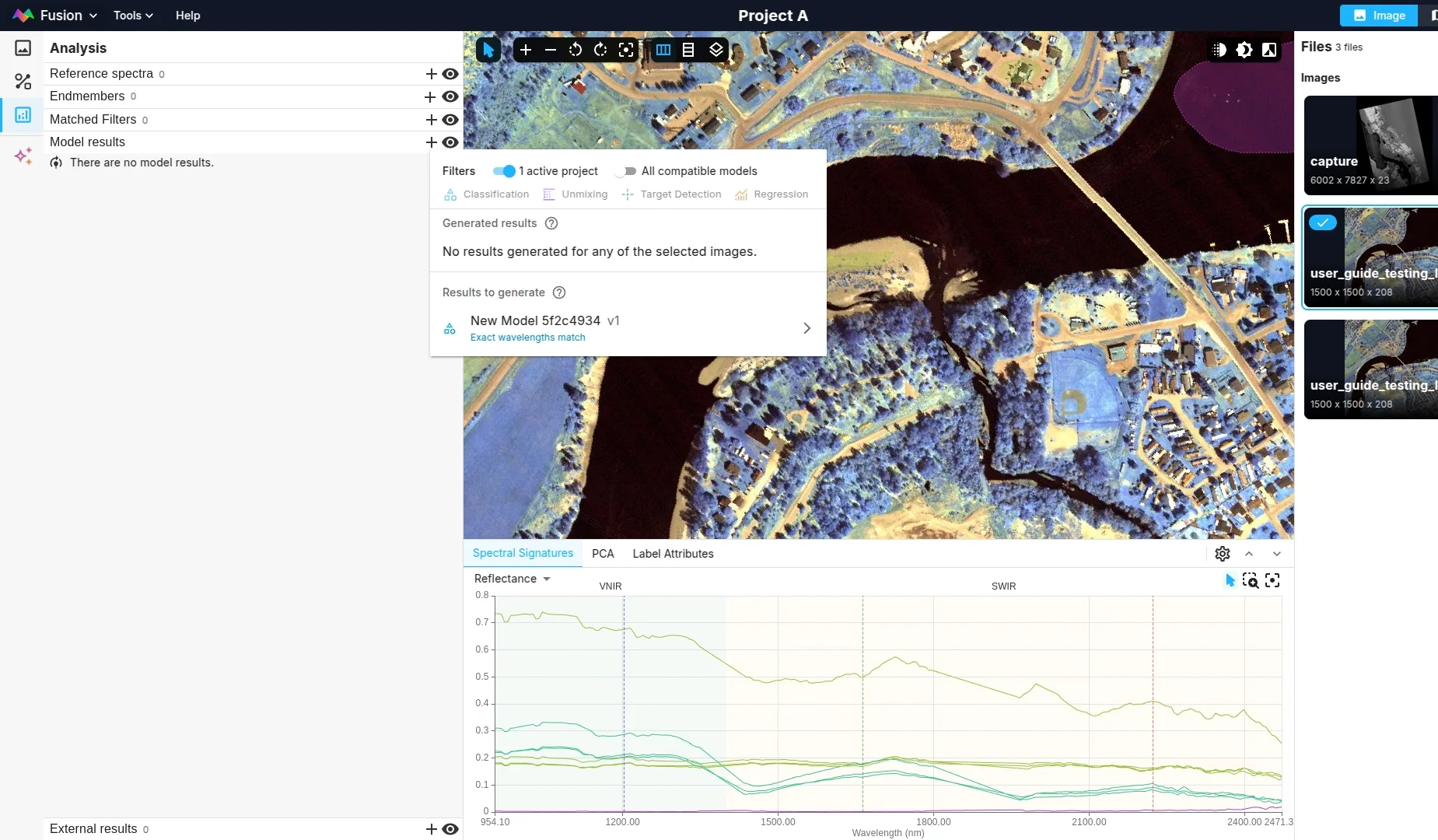Open the Label Attributes tab
1438x840 pixels.
673,554
